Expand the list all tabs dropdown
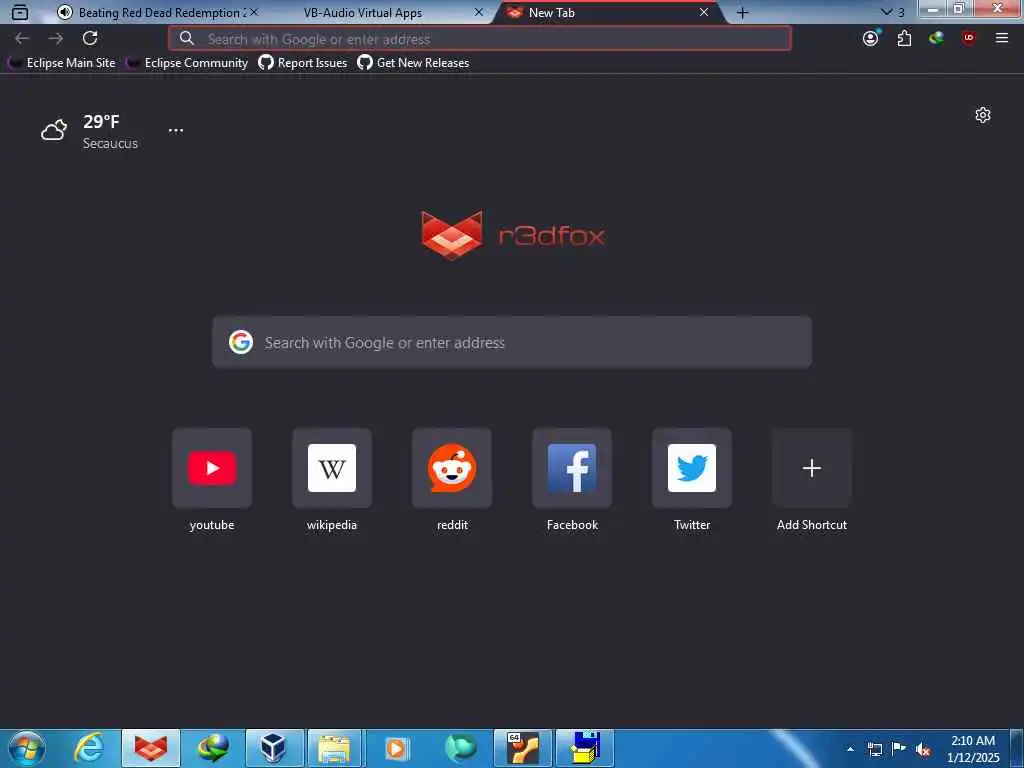Screen dimensions: 1024x768 (892, 12)
